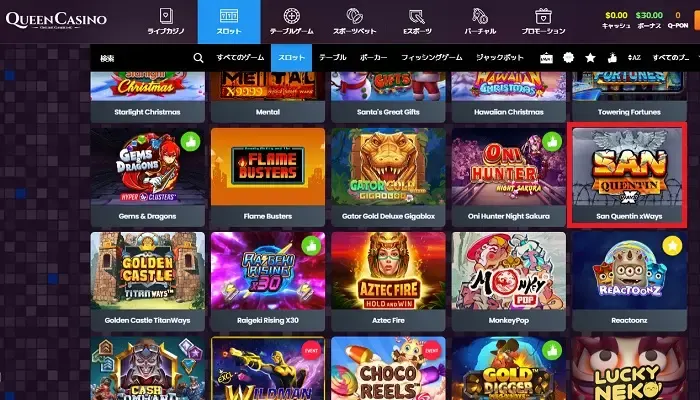The height and width of the screenshot is (400, 700).
Task: Toggle the thumbs-up badge on Gems & Dragons
Action: (x=191, y=142)
